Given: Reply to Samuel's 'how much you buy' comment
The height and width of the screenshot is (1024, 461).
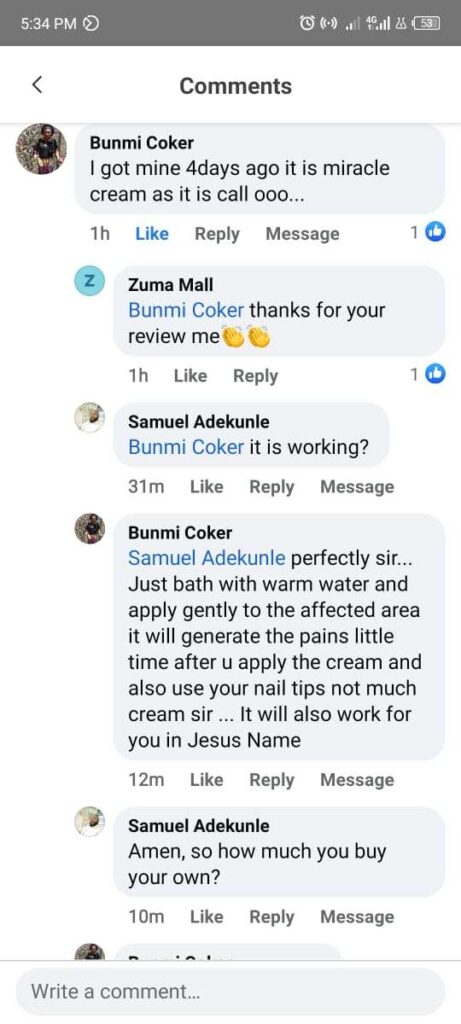Looking at the screenshot, I should pos(272,917).
